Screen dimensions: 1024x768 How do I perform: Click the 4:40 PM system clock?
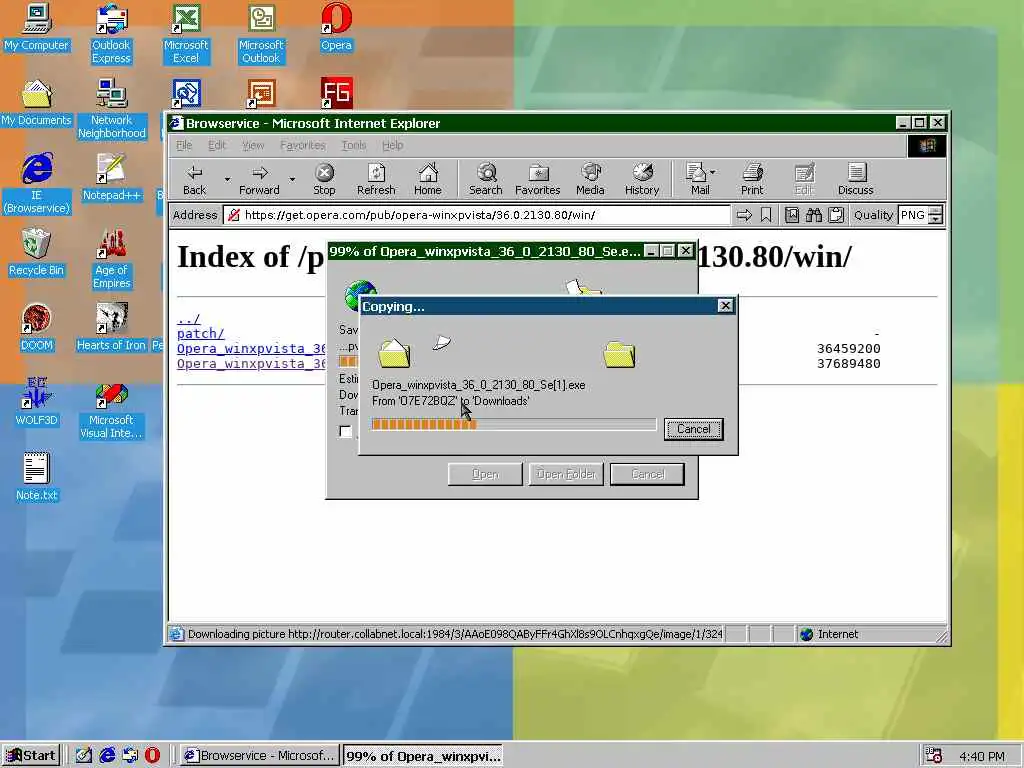pyautogui.click(x=982, y=756)
